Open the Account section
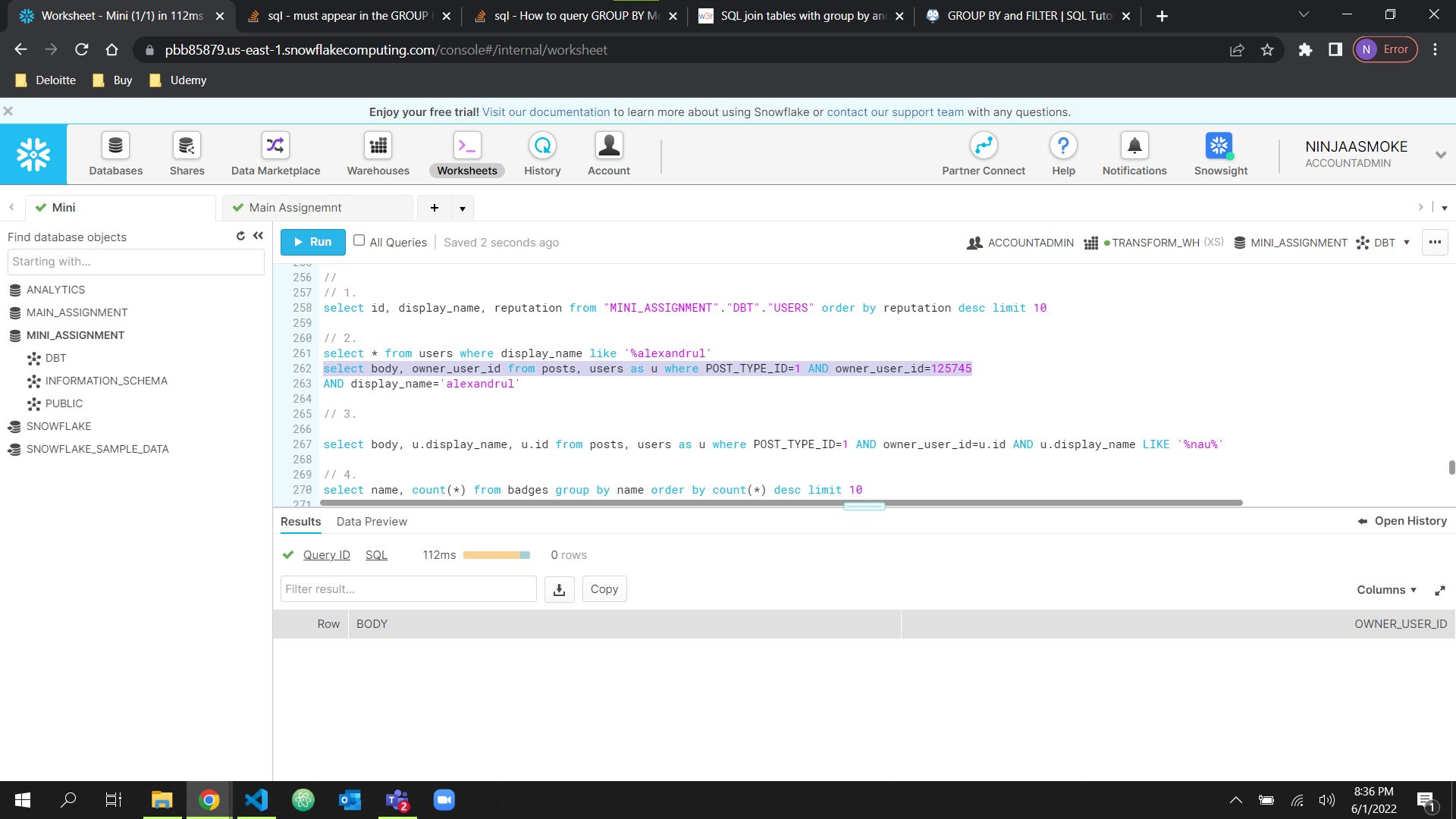 [609, 153]
